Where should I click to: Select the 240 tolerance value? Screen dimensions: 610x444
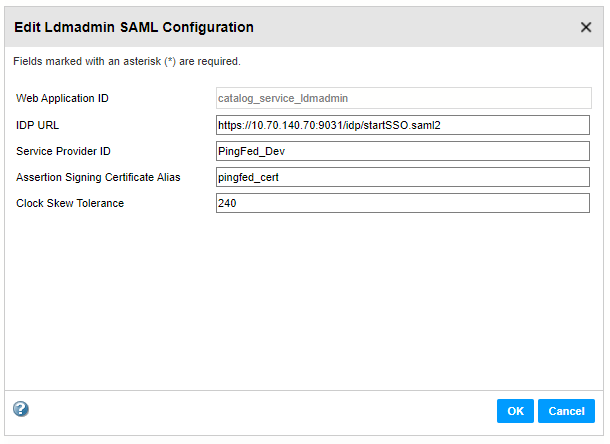227,203
